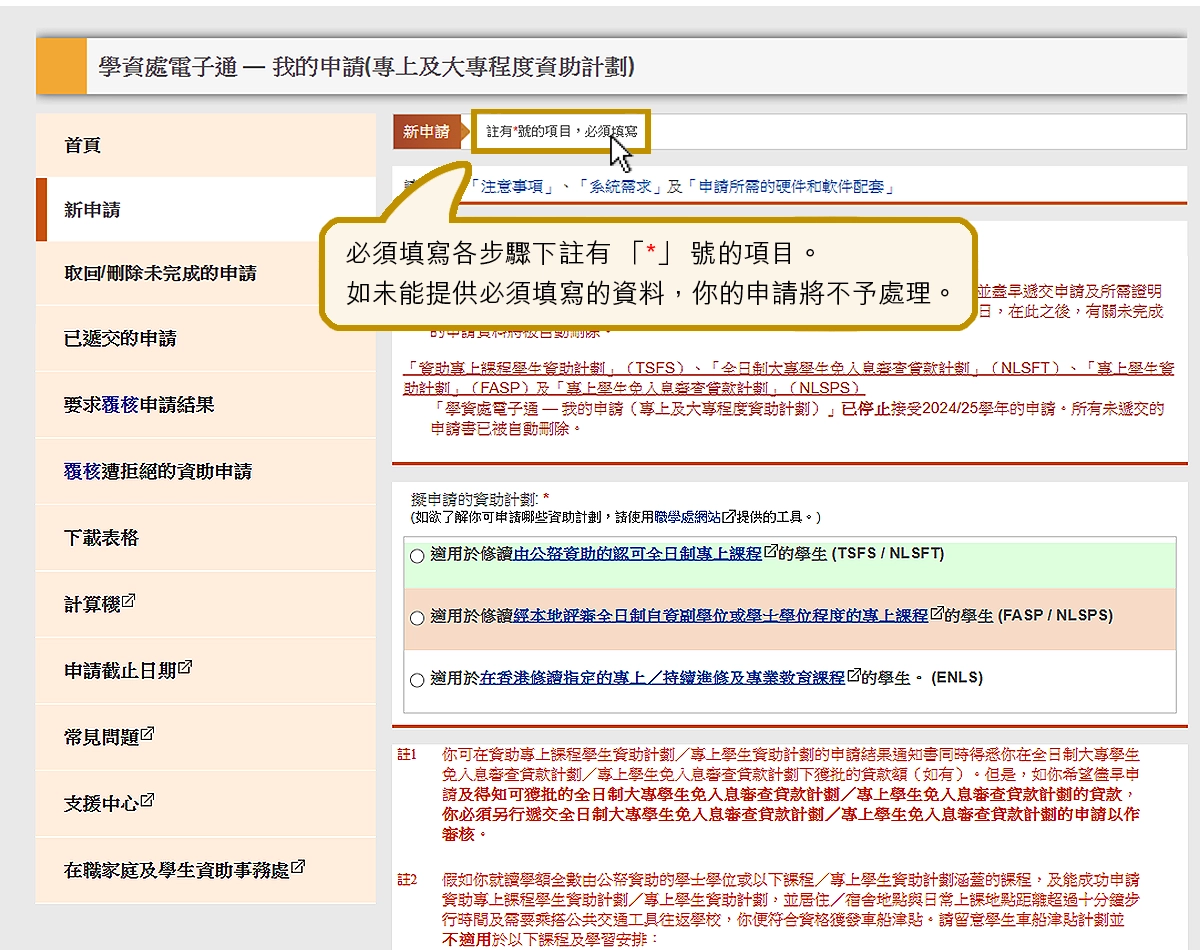Screen dimensions: 1200x950
Task: Click external link icon beside 在職家庭及學生資助事務處
Action: [x=297, y=867]
